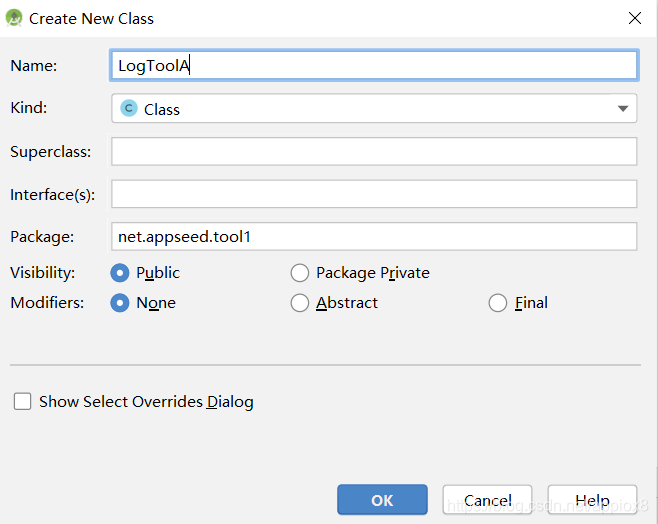Close the Create New Class dialog

(x=634, y=18)
